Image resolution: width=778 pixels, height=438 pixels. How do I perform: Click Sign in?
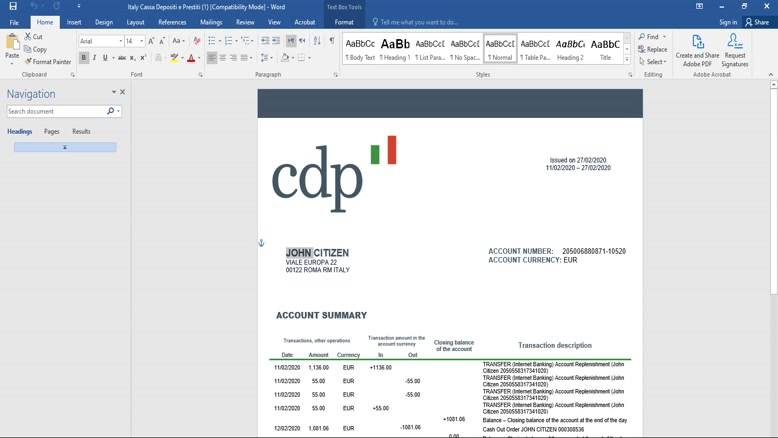(728, 22)
